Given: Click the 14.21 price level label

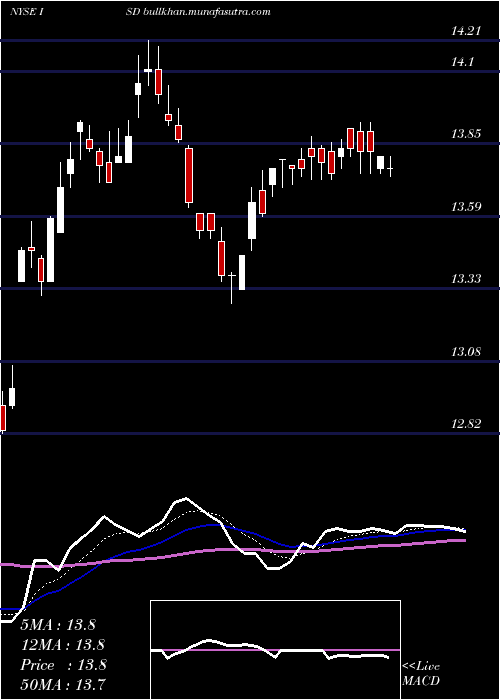Looking at the screenshot, I should (x=466, y=31).
